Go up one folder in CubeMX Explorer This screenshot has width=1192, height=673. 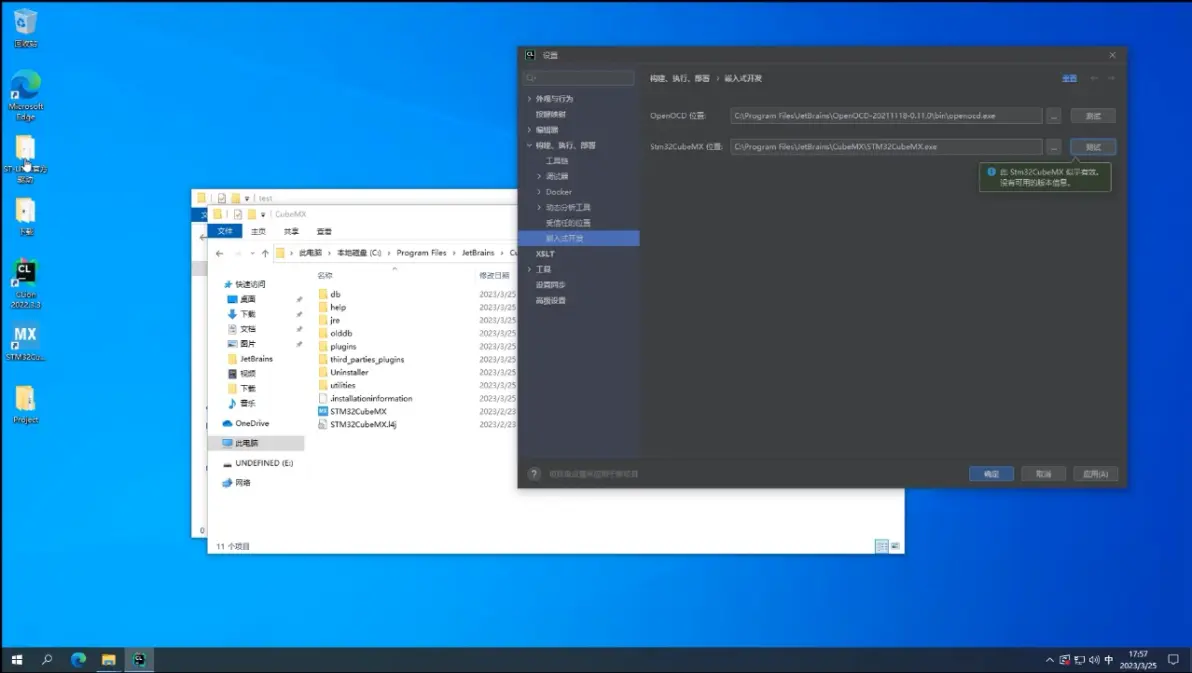tap(265, 253)
